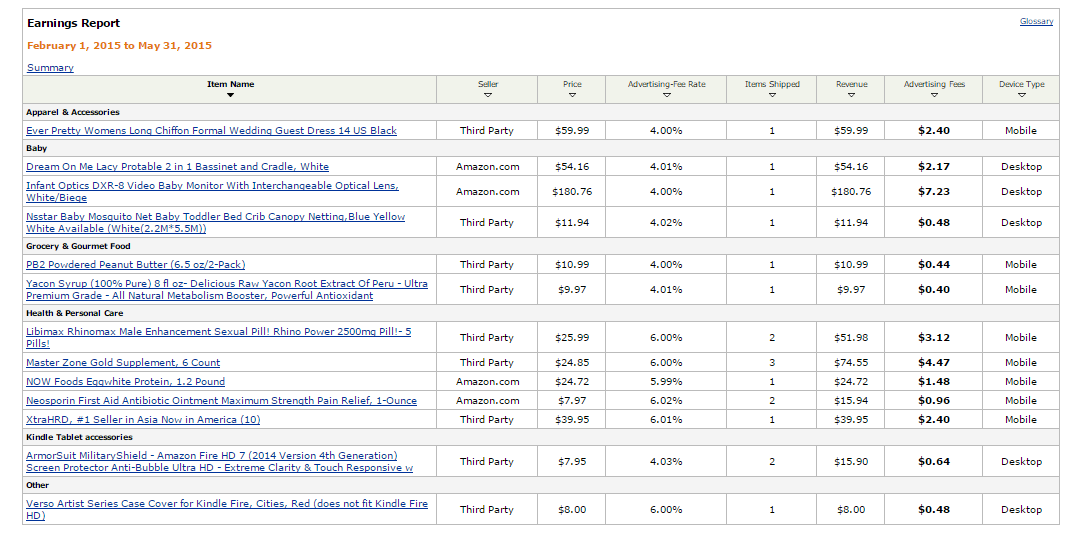Click the $0.64 advertising fee
Viewport: 1071px width, 539px height.
point(934,462)
